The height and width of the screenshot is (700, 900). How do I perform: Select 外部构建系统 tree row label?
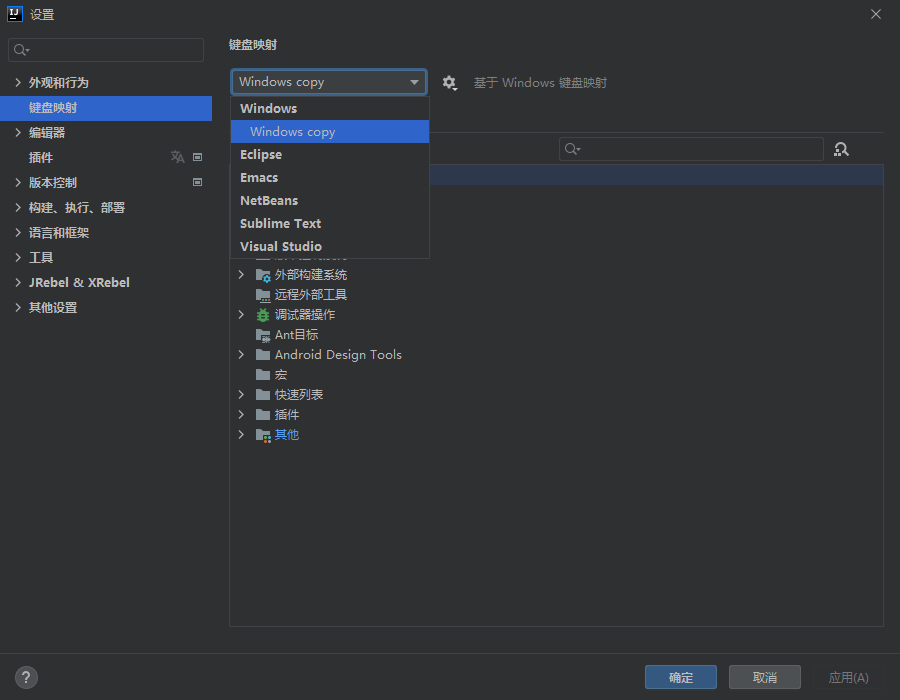[311, 275]
